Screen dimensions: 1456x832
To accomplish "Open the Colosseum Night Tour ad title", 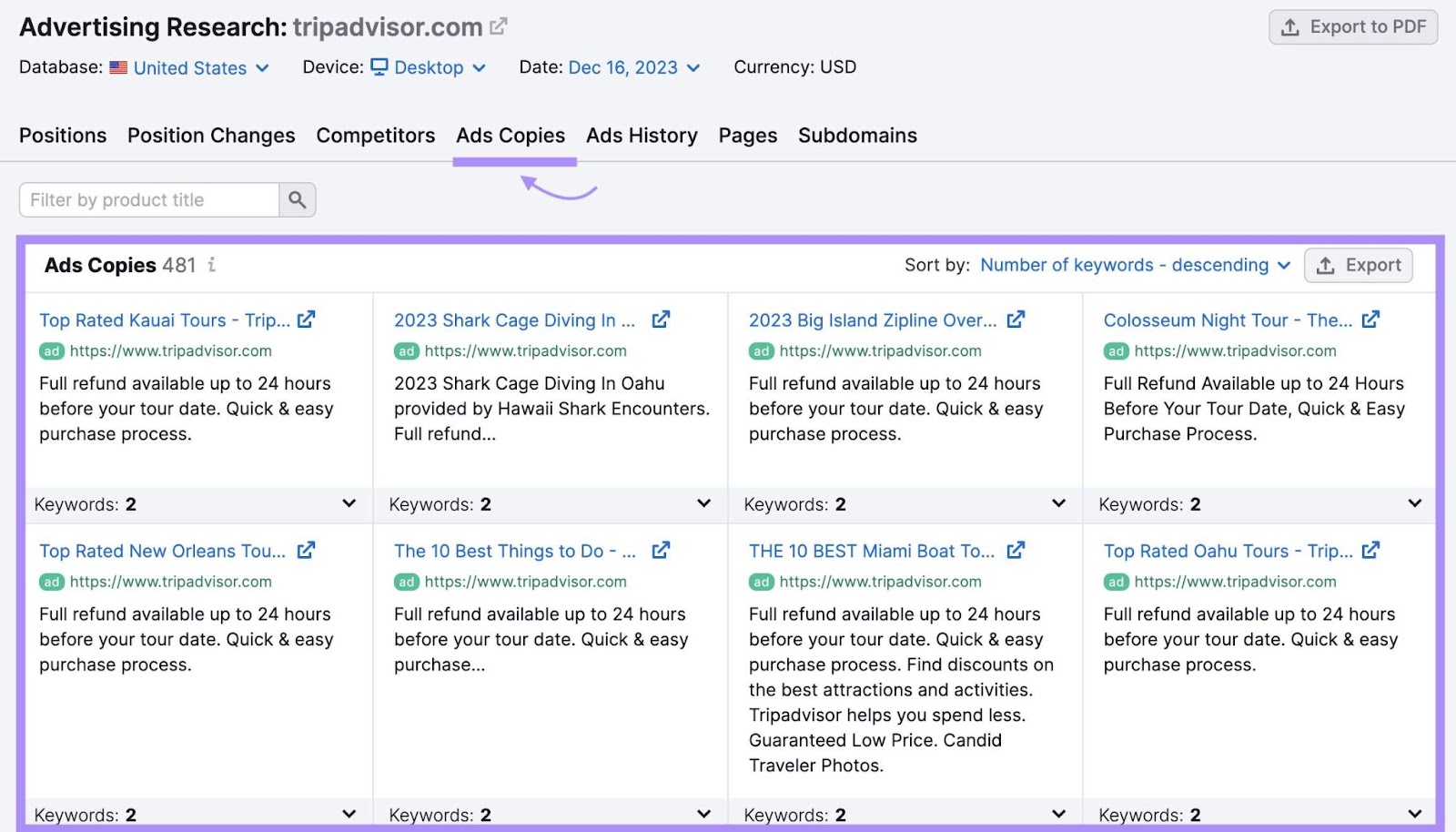I will (1228, 320).
